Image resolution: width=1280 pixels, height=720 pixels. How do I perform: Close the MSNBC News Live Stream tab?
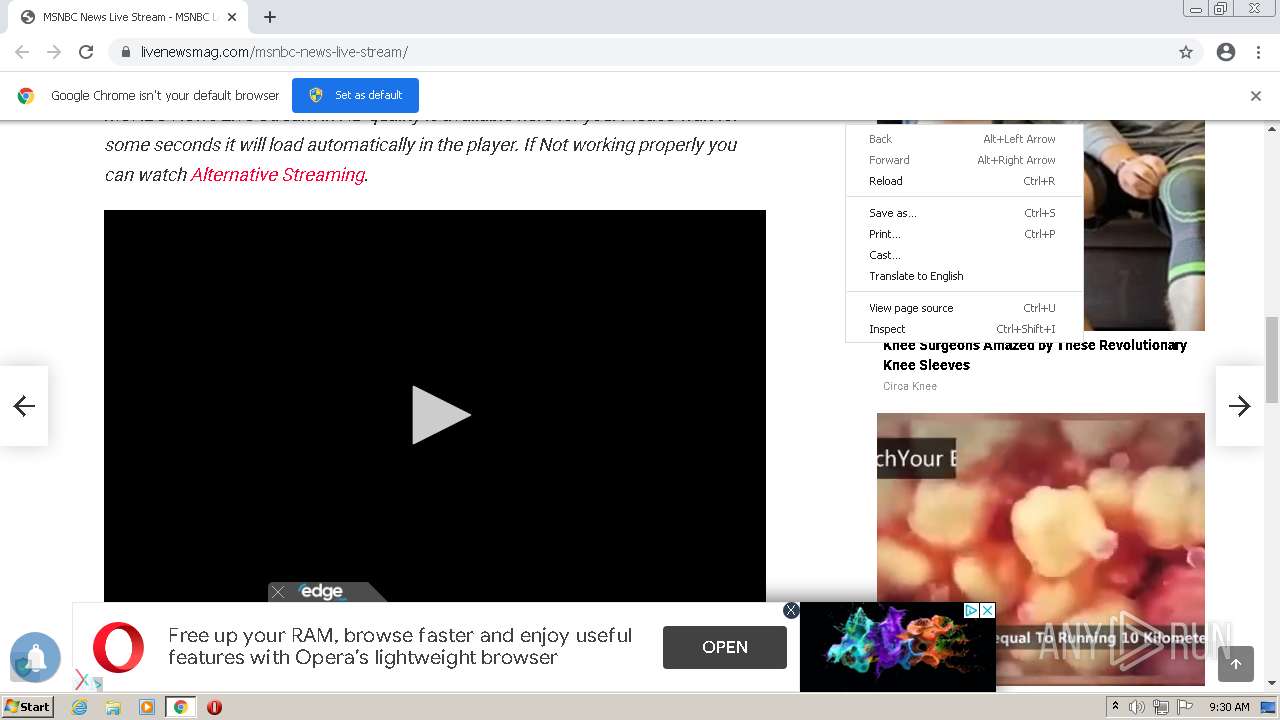coord(232,17)
